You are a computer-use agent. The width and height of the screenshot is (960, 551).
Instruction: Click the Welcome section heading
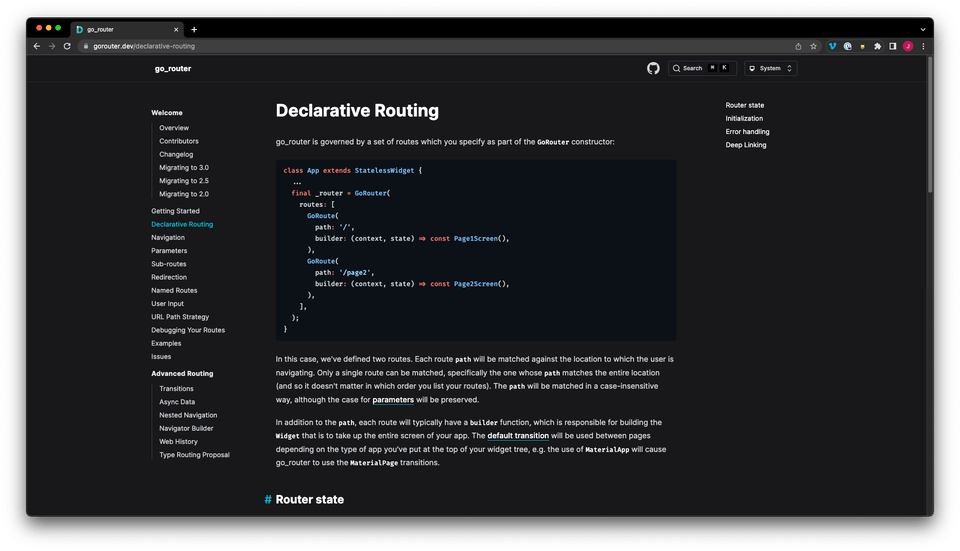[167, 113]
